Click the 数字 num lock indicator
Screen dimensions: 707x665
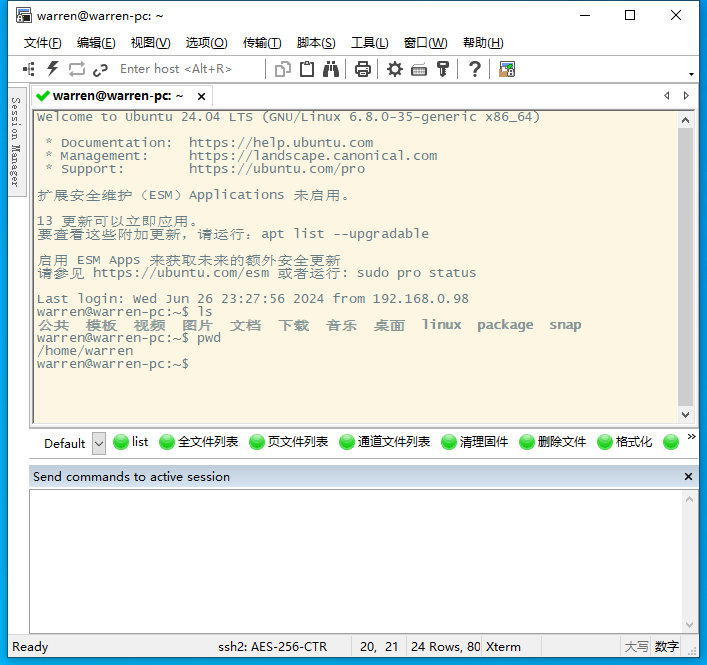tap(666, 647)
